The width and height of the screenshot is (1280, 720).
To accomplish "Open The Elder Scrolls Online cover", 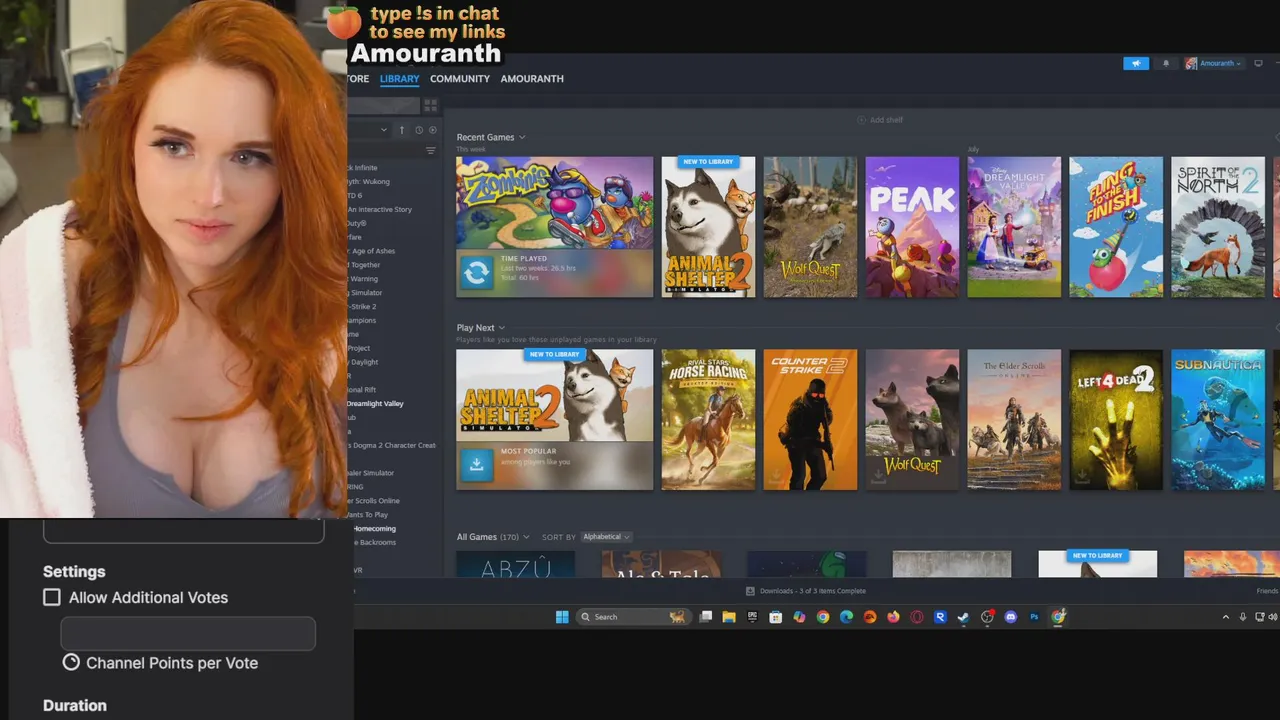I will pyautogui.click(x=1014, y=420).
